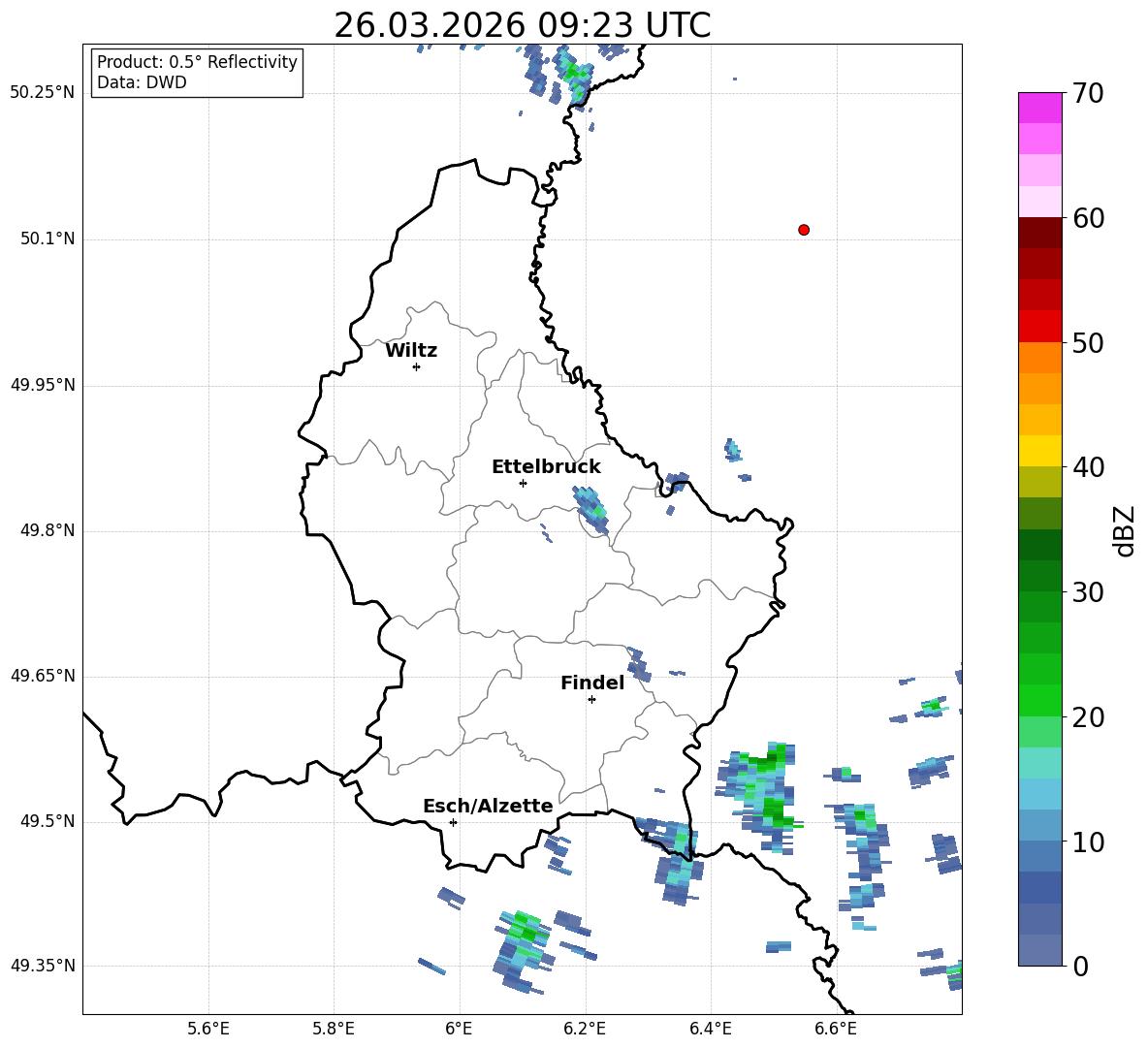Click the Ettelbruck city label
This screenshot has width=1148, height=1048.
(546, 467)
